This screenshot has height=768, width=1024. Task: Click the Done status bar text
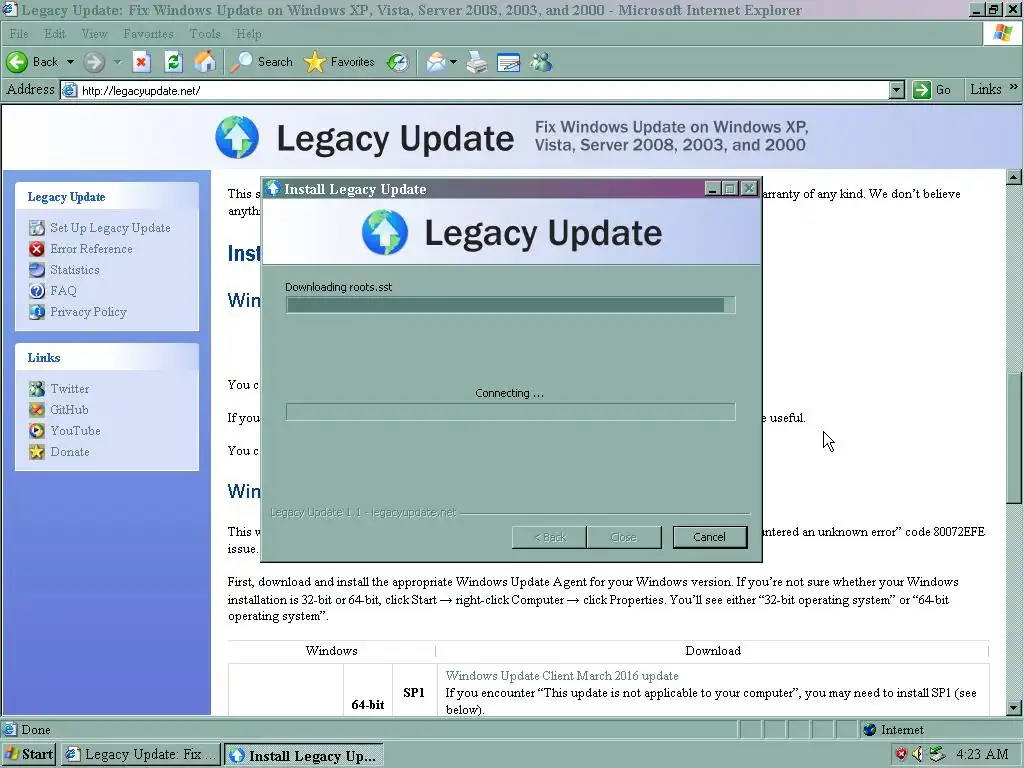[36, 729]
